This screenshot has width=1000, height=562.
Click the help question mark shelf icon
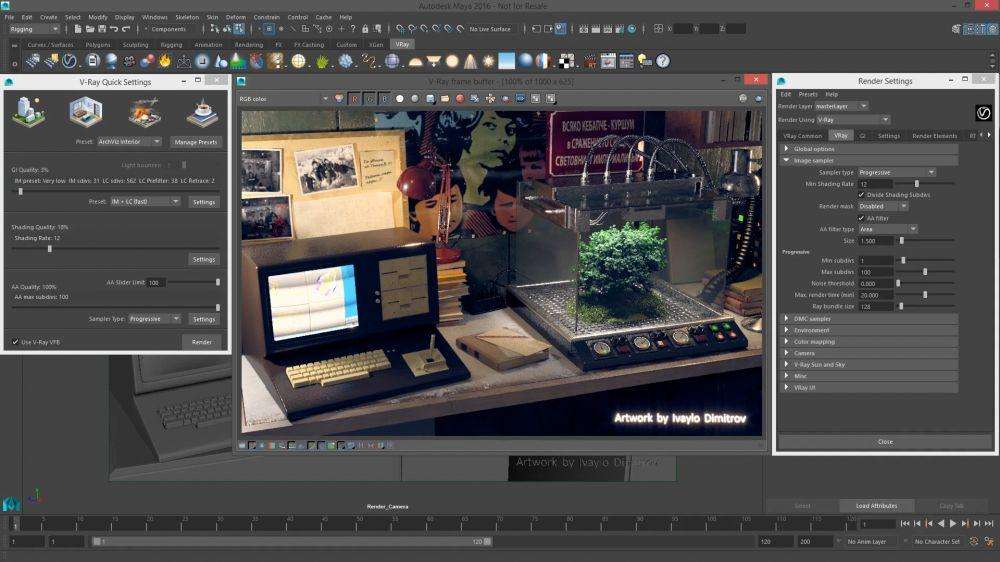[x=663, y=61]
